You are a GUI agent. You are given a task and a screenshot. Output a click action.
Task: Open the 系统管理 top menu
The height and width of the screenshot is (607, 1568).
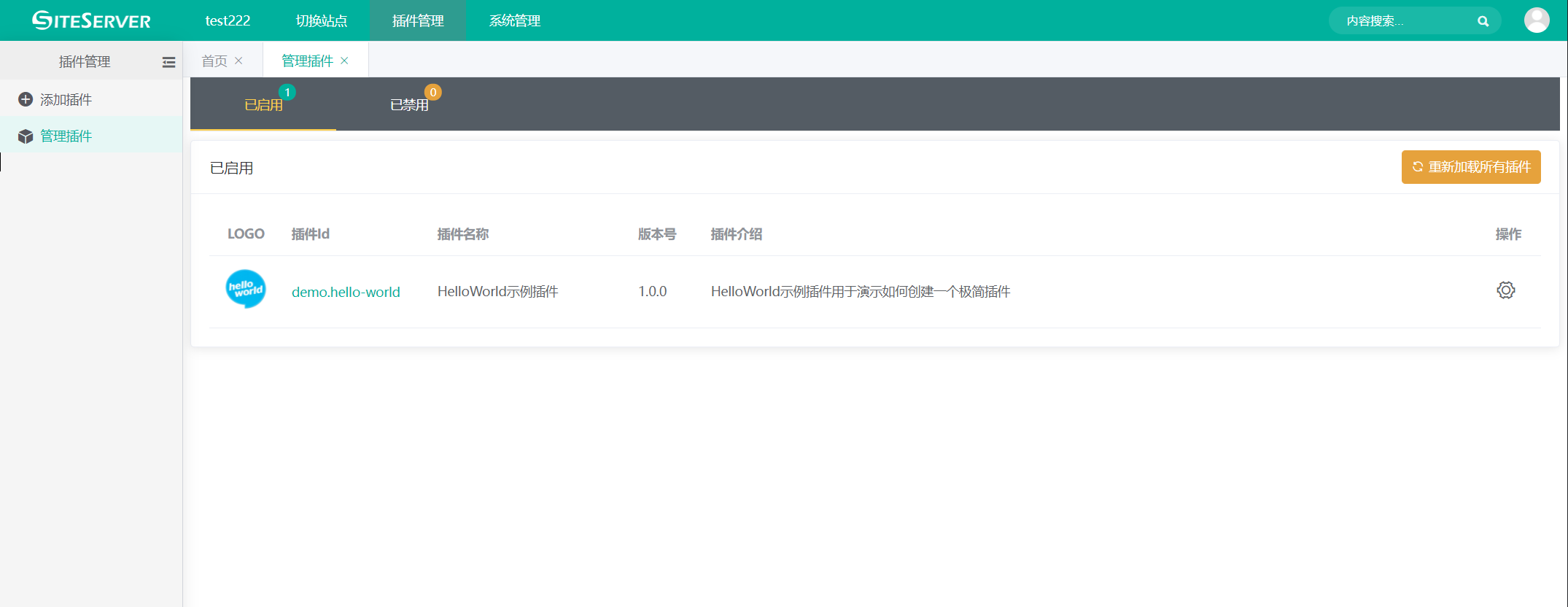point(515,20)
